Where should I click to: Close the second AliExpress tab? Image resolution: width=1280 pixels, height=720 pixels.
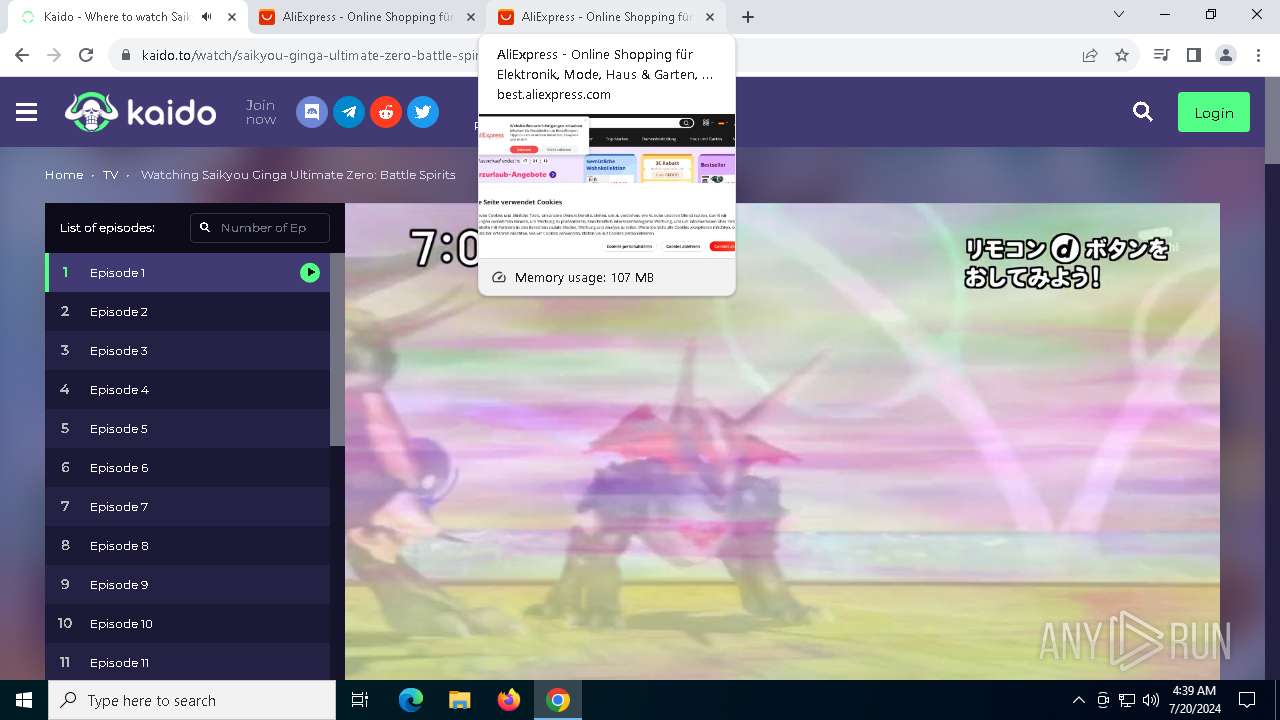pos(471,17)
